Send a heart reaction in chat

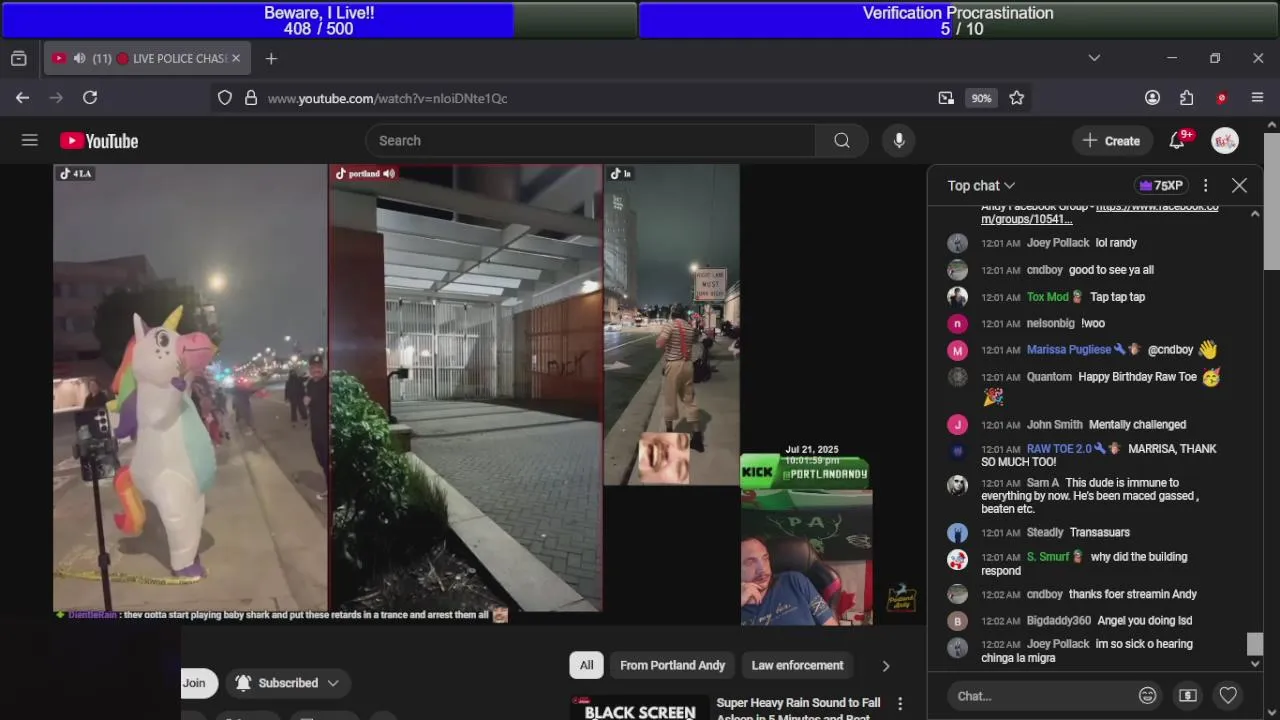(x=1228, y=695)
